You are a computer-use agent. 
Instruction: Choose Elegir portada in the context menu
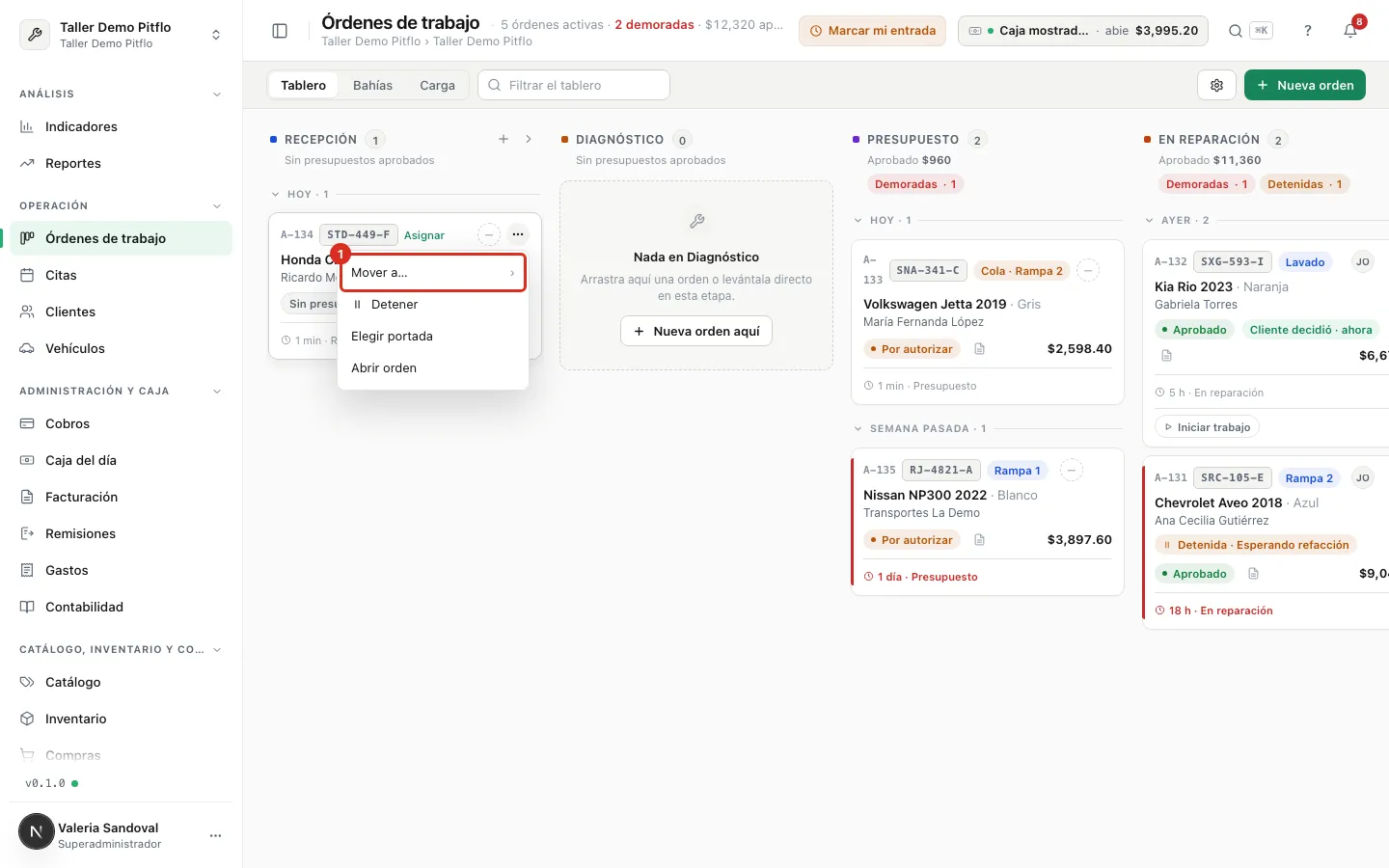tap(433, 337)
